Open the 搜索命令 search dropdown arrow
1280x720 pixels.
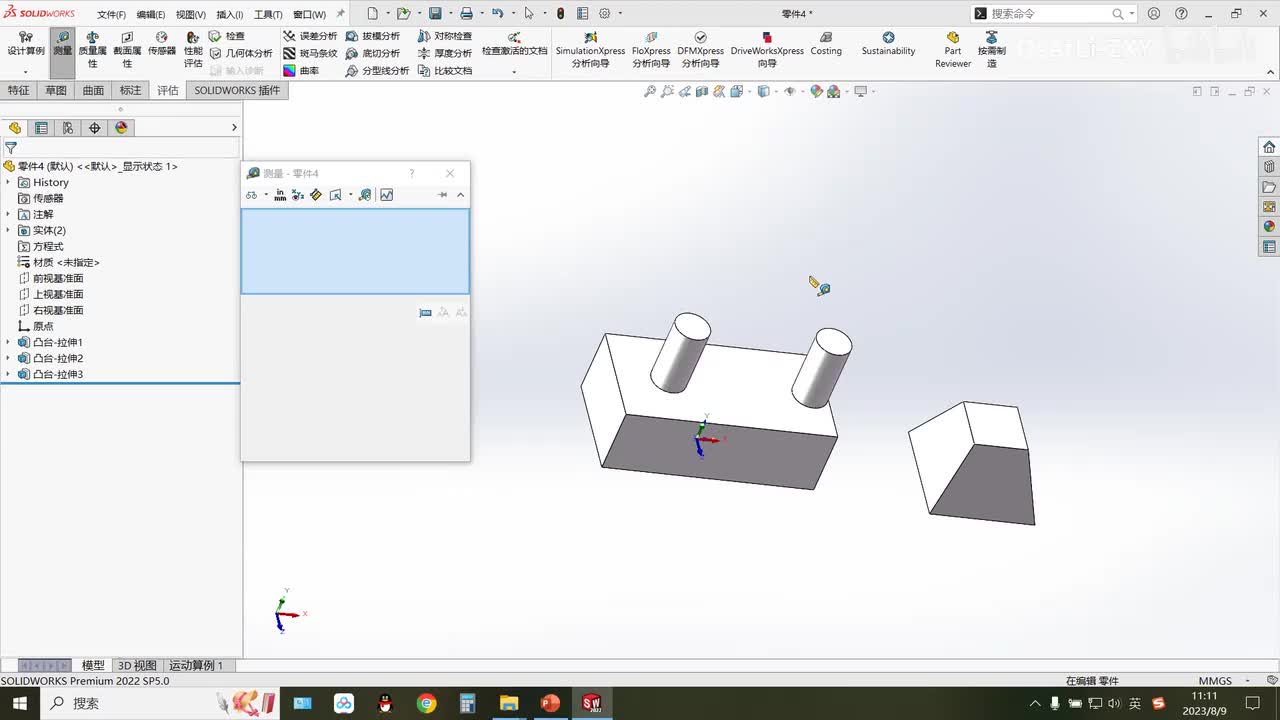[1131, 14]
